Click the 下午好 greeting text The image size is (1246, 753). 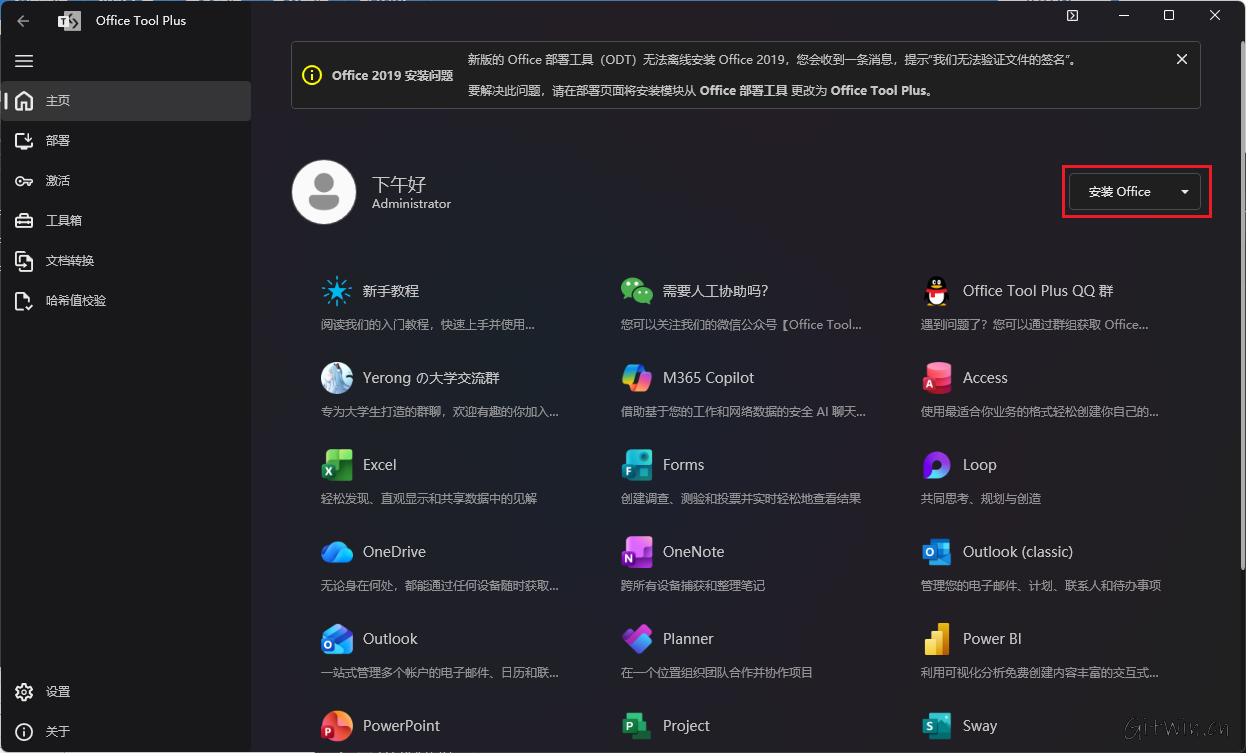coord(399,184)
